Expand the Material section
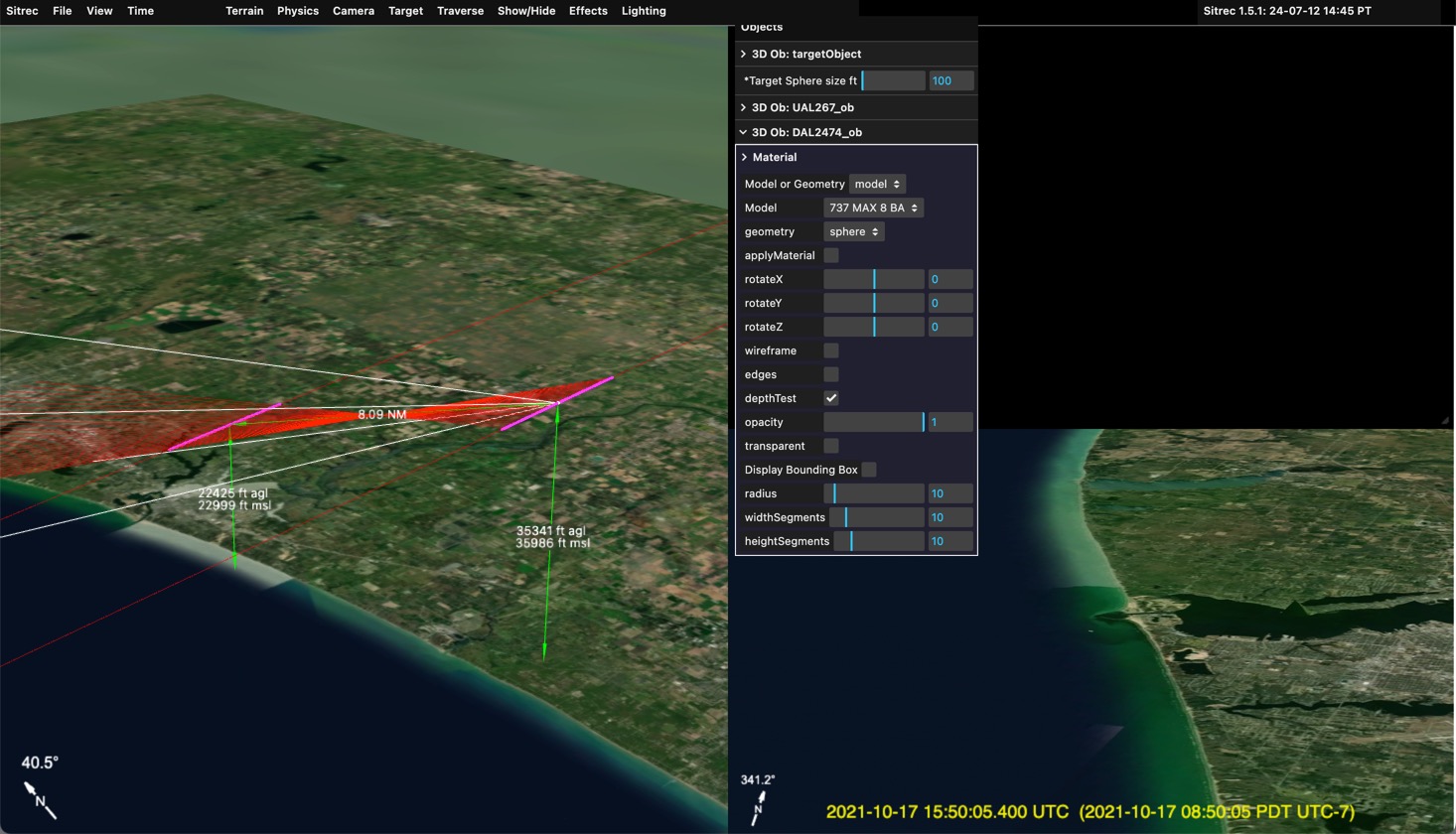The width and height of the screenshot is (1456, 834). [x=774, y=157]
